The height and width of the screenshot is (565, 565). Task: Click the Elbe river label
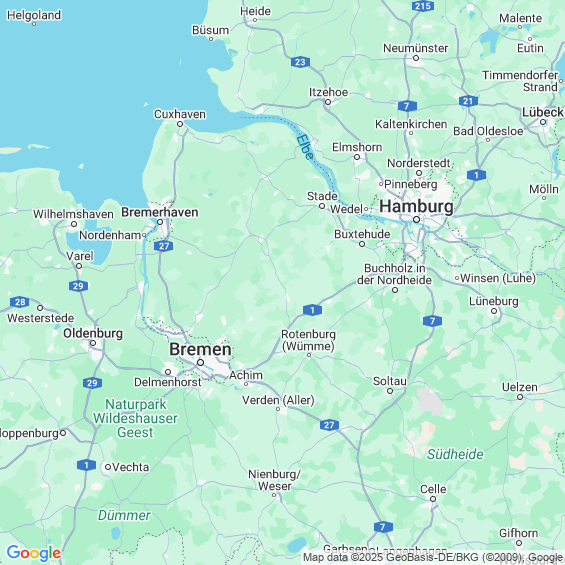click(305, 147)
